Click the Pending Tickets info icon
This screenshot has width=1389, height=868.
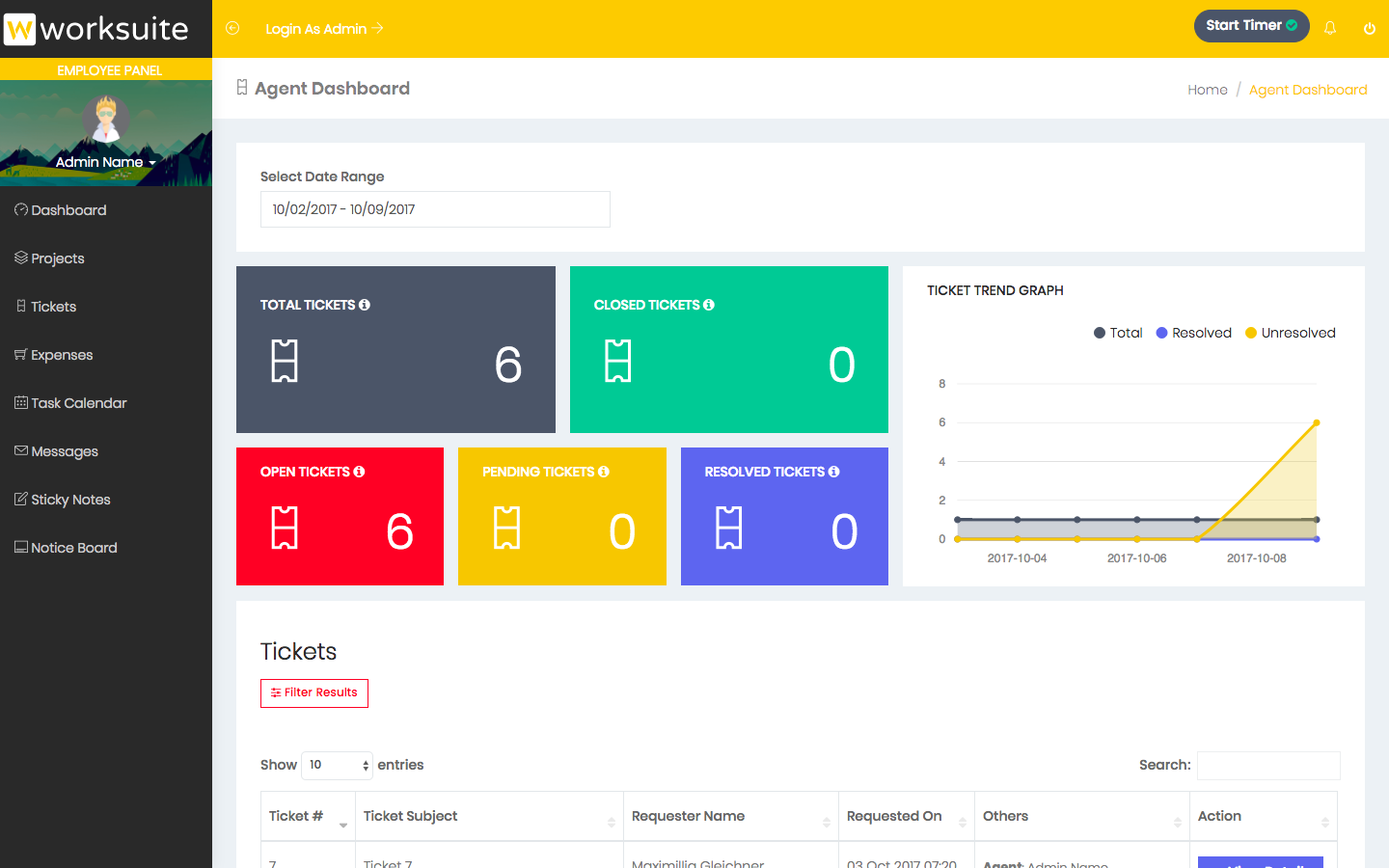click(x=604, y=472)
